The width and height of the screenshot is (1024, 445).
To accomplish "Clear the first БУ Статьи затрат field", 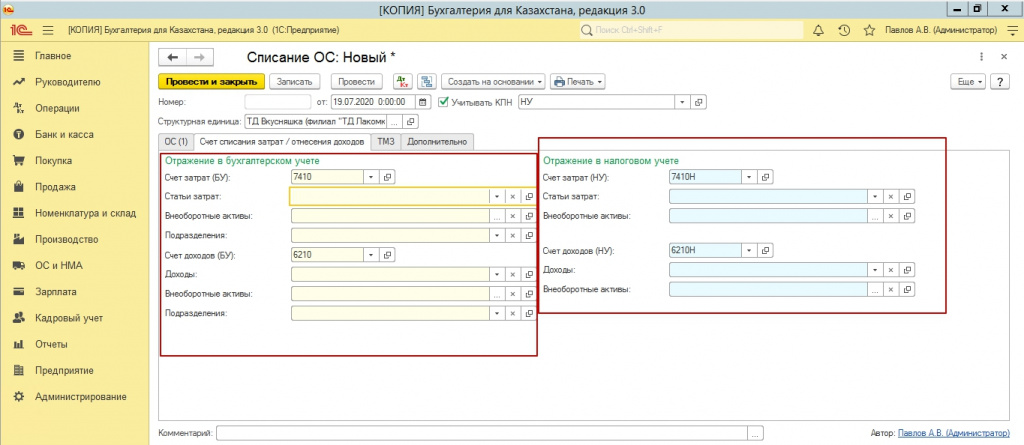I will click(x=513, y=197).
